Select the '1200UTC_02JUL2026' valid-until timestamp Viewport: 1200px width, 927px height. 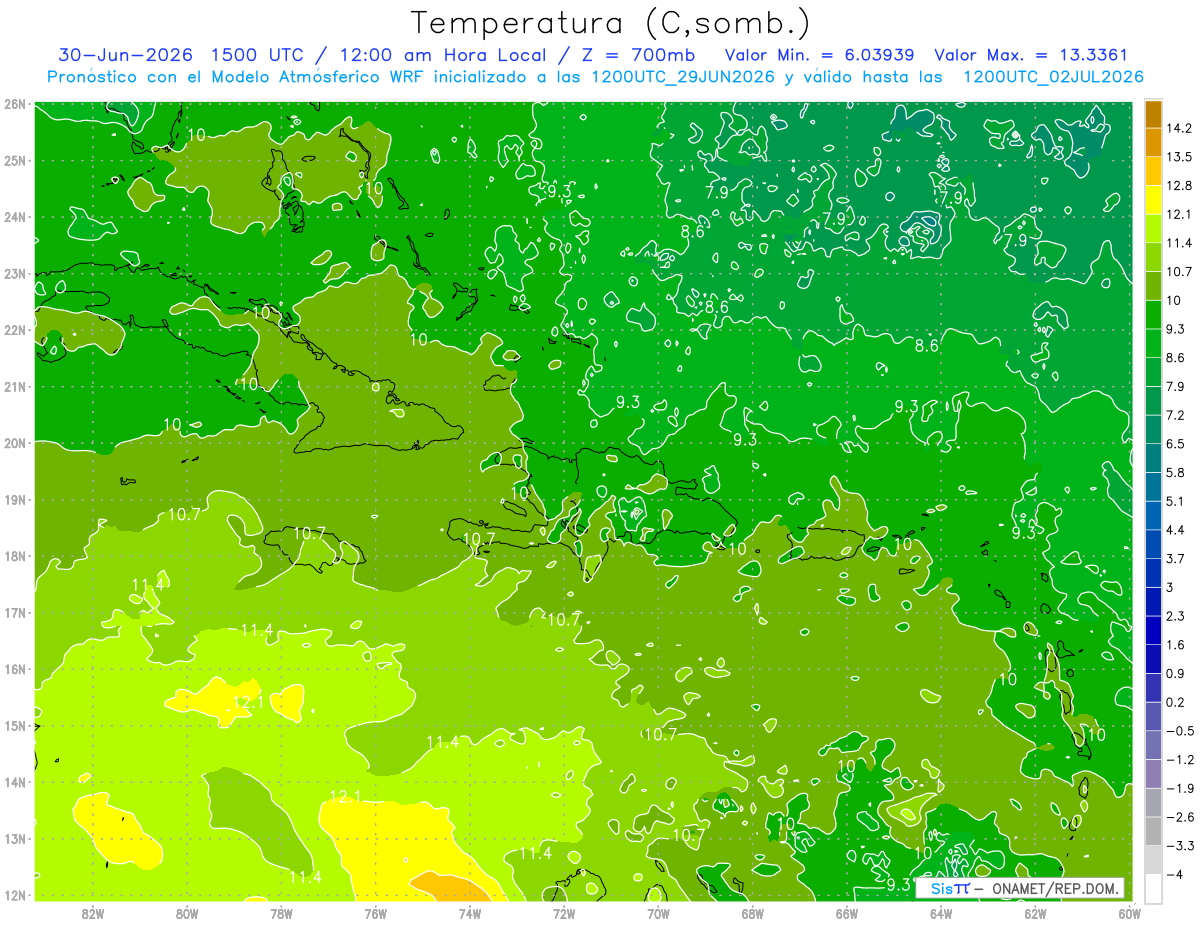click(x=1053, y=76)
